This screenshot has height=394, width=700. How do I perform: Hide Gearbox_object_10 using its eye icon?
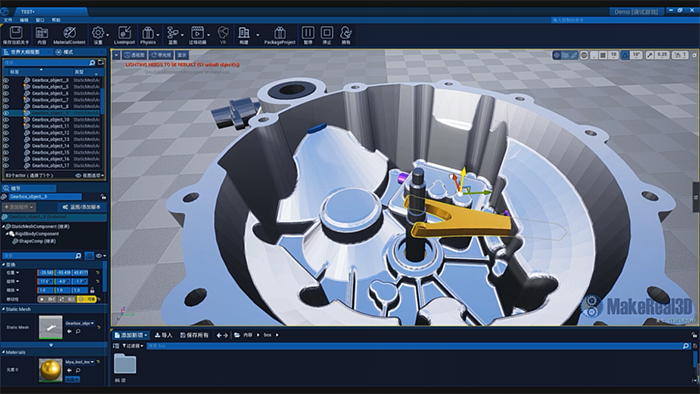[x=6, y=120]
